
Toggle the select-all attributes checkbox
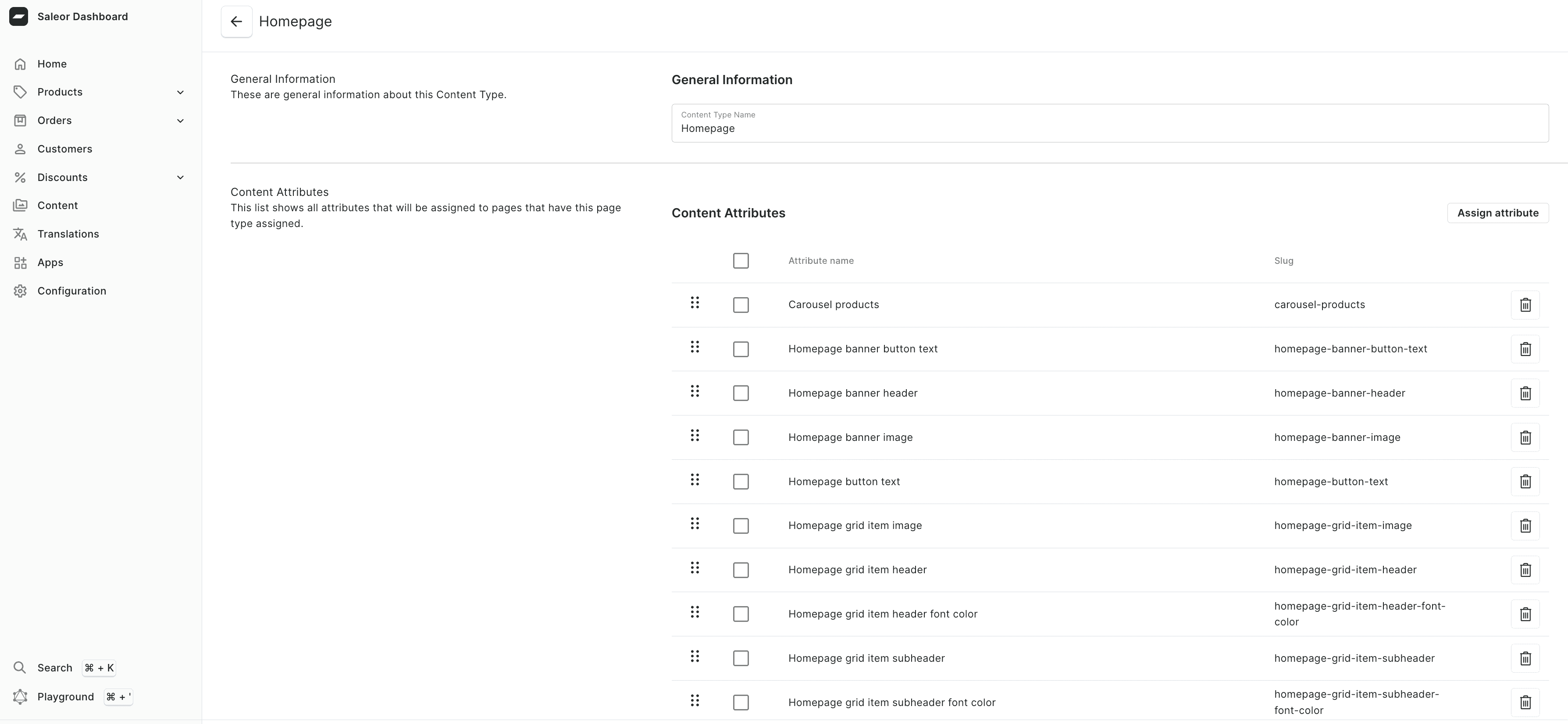(741, 260)
